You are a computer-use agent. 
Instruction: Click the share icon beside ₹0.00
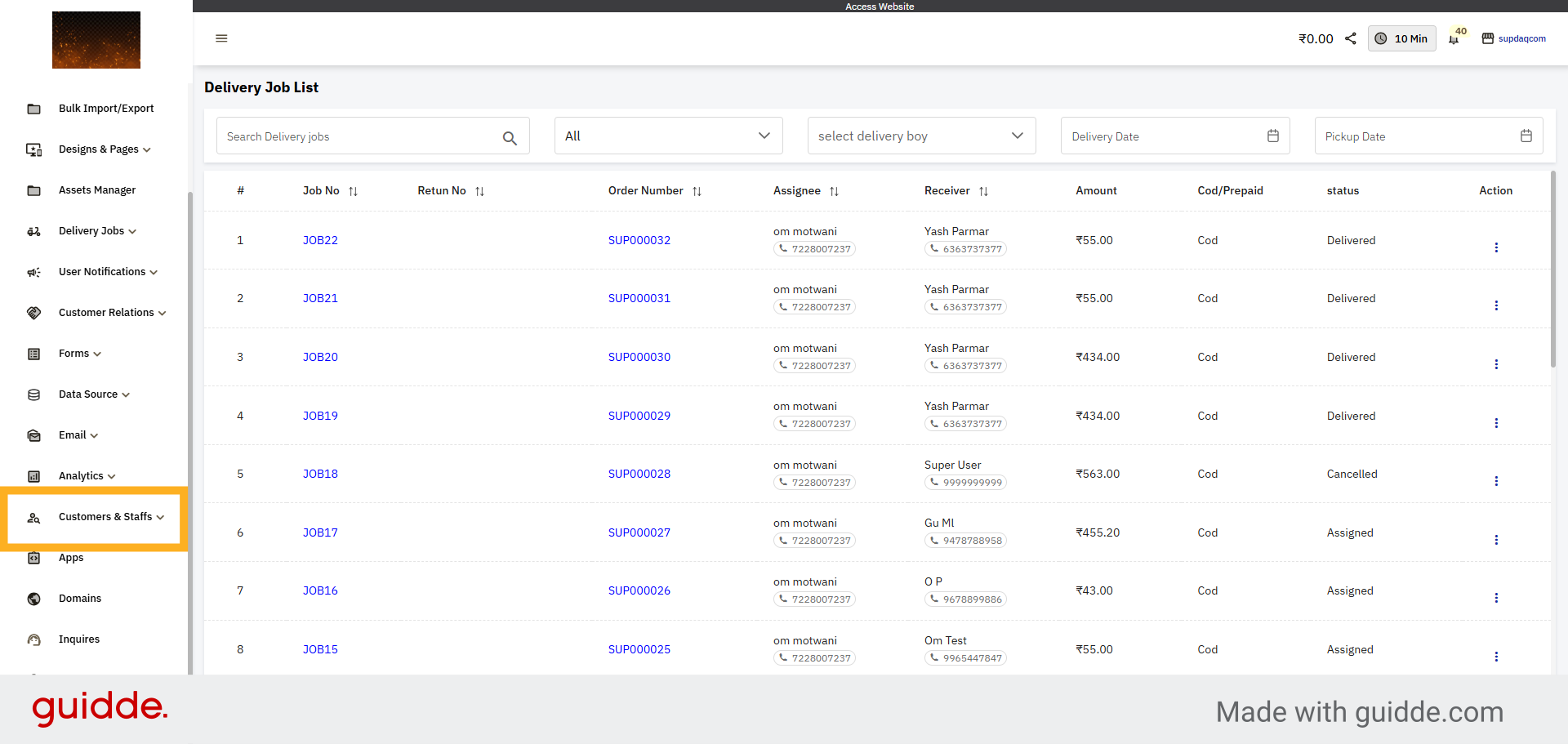(1351, 38)
